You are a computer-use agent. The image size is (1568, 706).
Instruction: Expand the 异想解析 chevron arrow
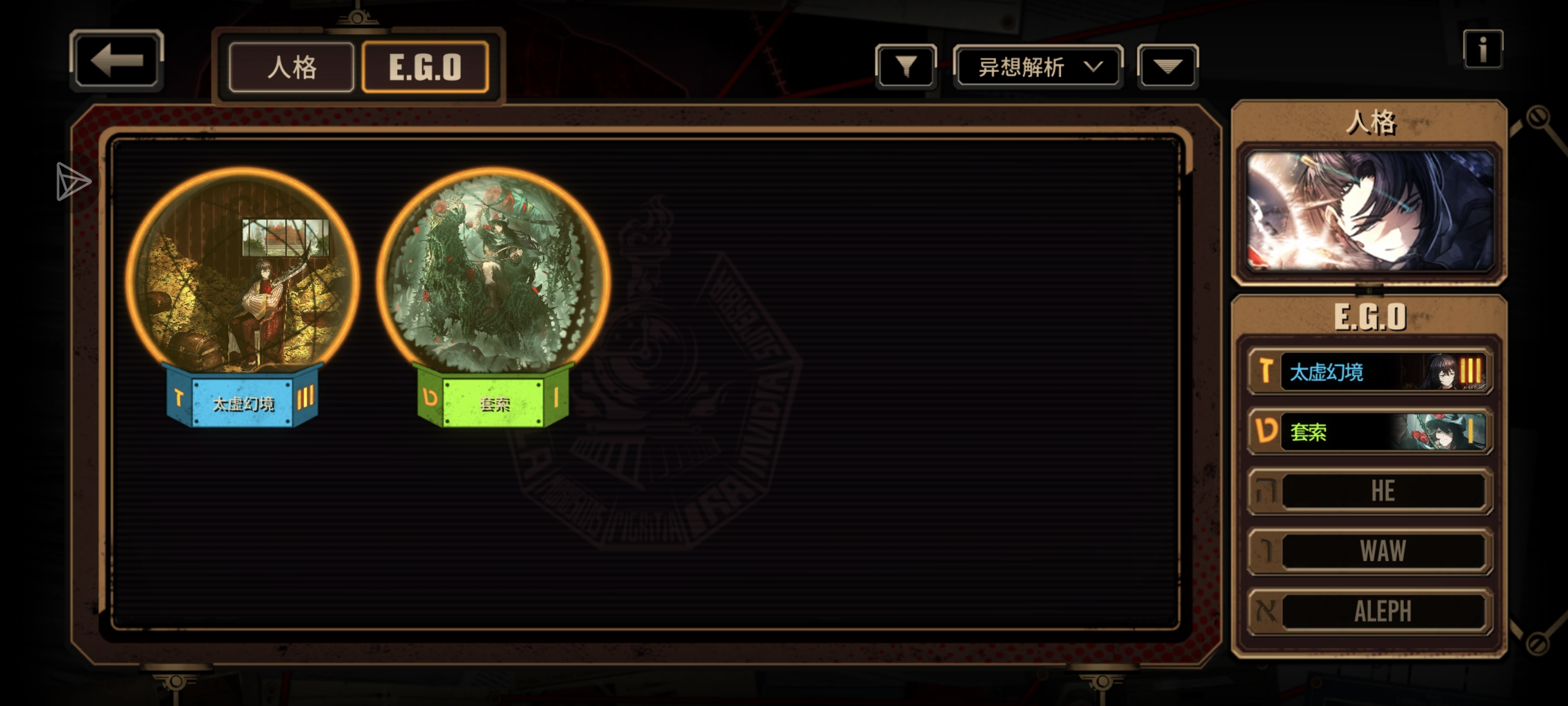click(x=1093, y=66)
